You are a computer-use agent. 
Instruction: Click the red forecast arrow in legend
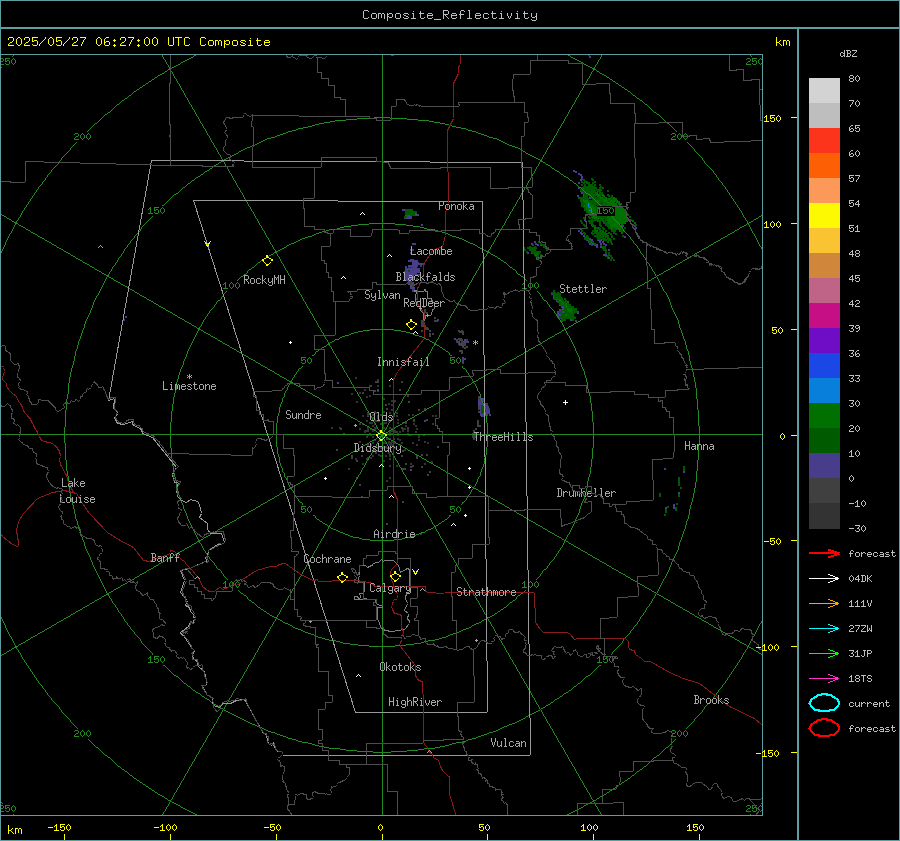click(824, 553)
